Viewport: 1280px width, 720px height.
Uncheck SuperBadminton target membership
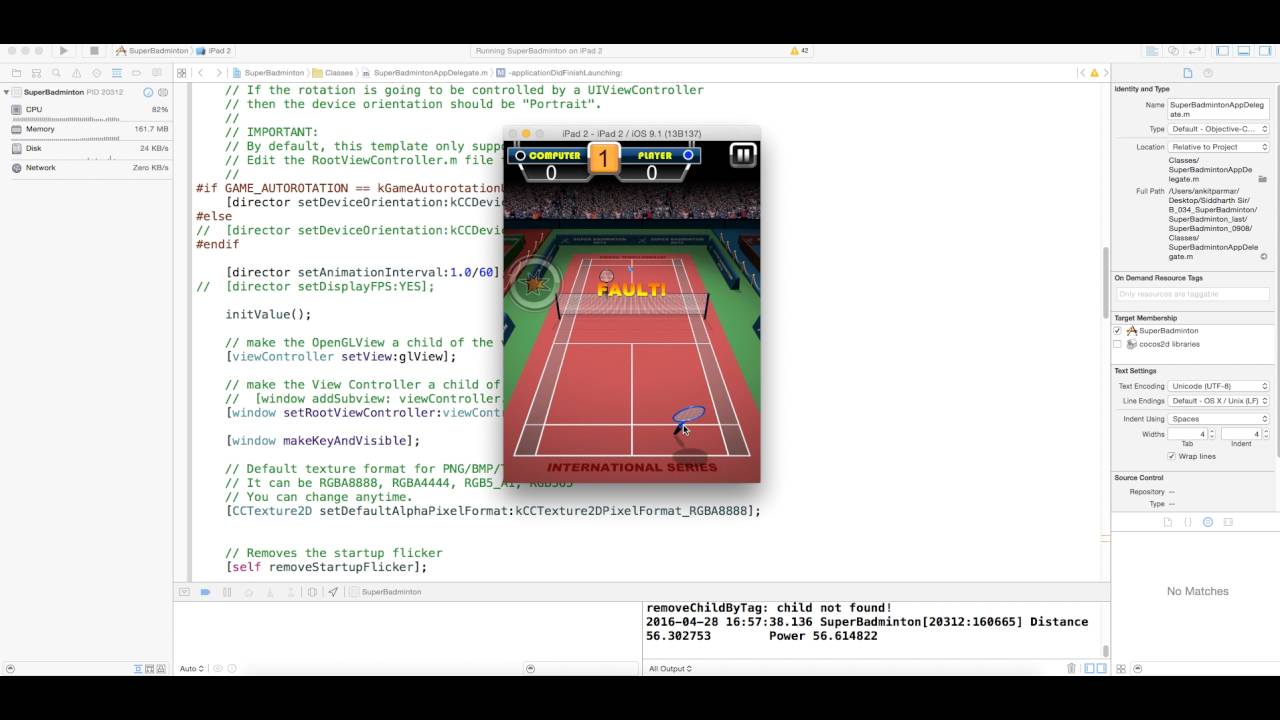(1118, 331)
